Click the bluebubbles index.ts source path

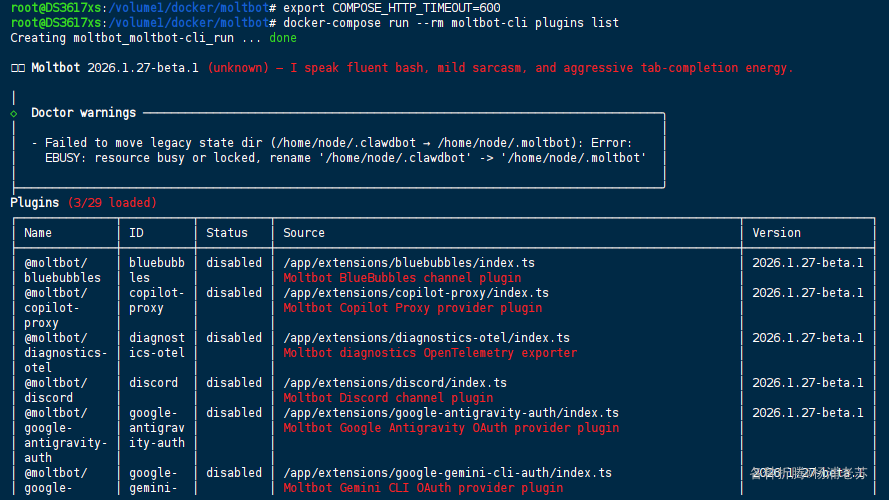[409, 263]
